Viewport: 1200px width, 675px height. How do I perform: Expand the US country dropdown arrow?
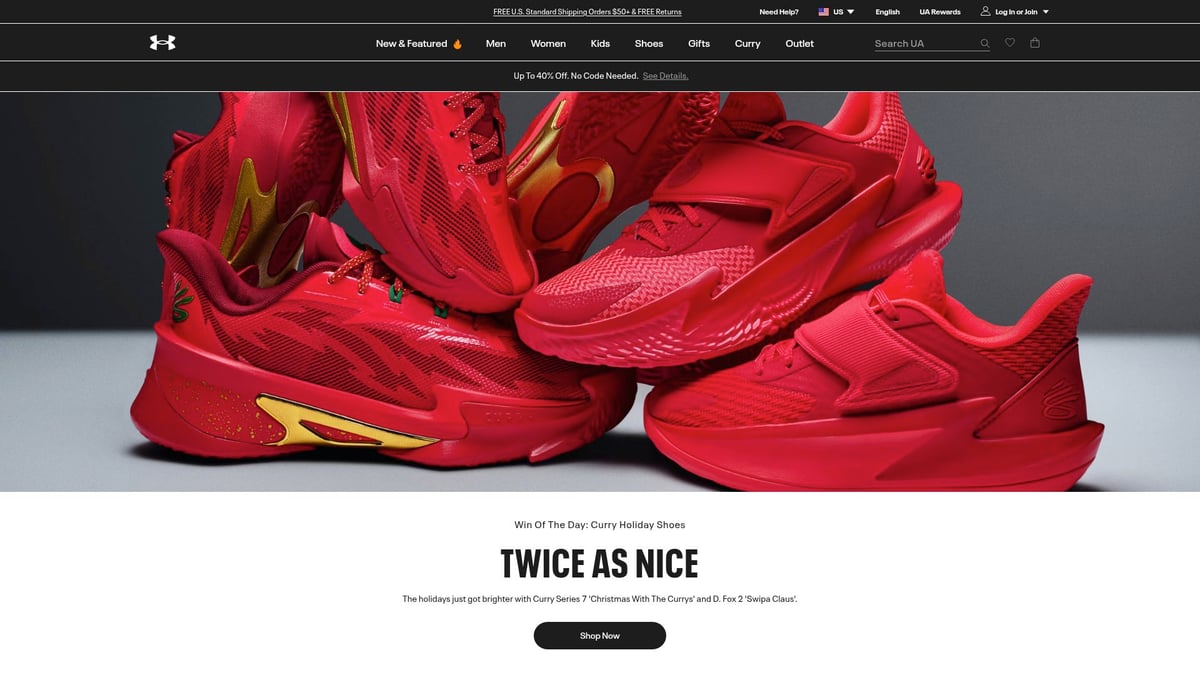tap(851, 12)
